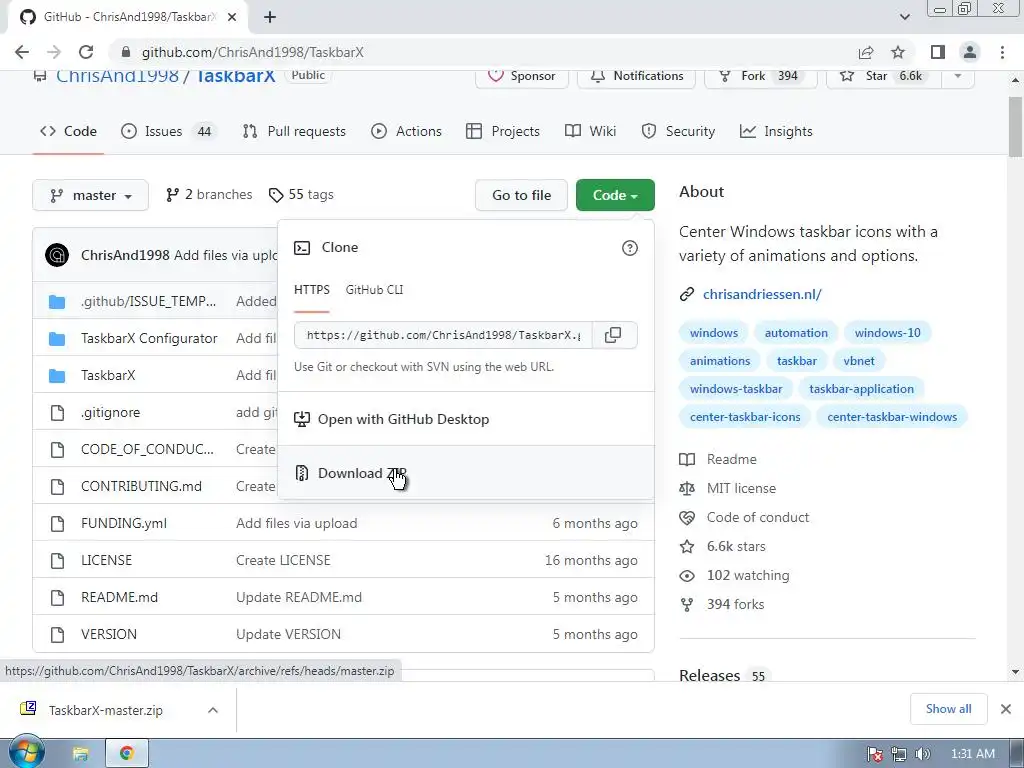Go to the Actions tab
The height and width of the screenshot is (768, 1024).
click(x=406, y=131)
